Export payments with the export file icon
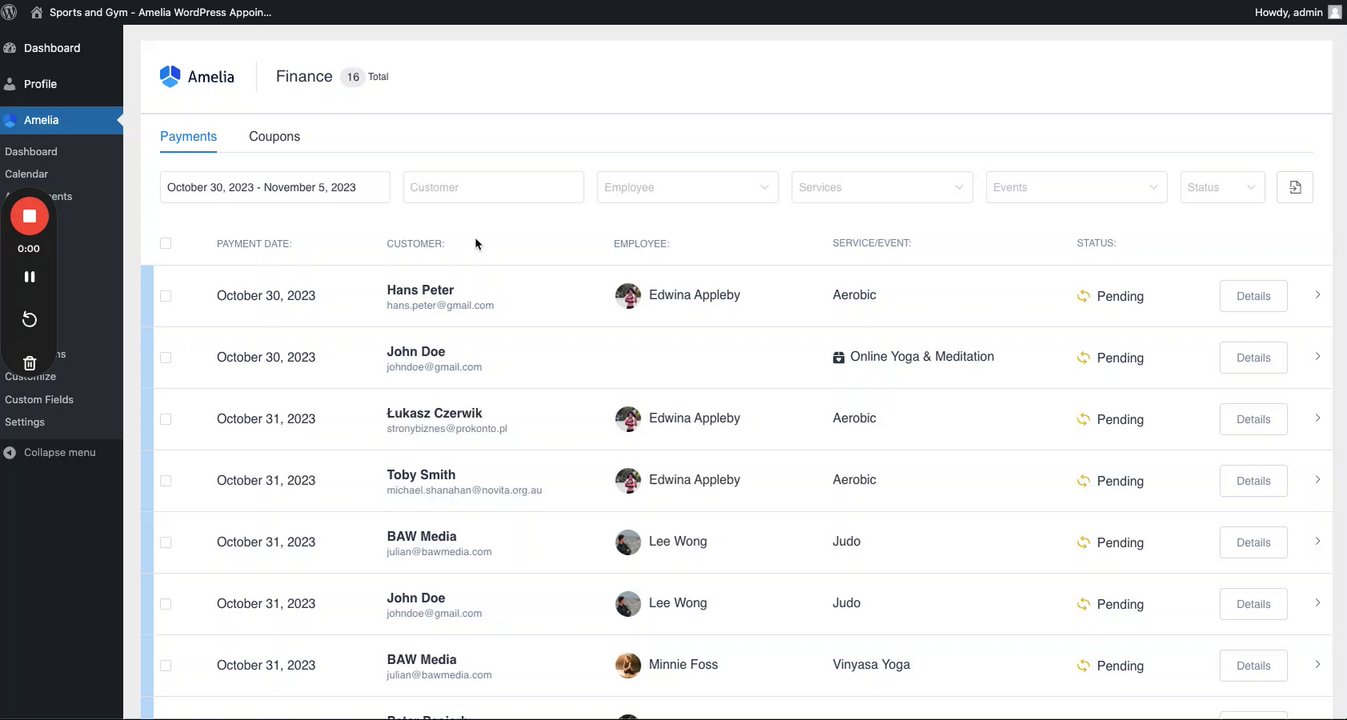 coord(1295,187)
